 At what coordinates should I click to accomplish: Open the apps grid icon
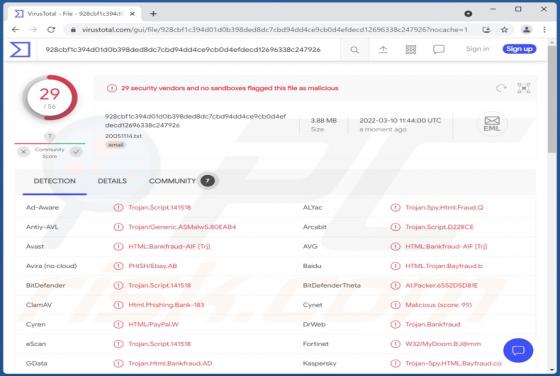pyautogui.click(x=411, y=50)
